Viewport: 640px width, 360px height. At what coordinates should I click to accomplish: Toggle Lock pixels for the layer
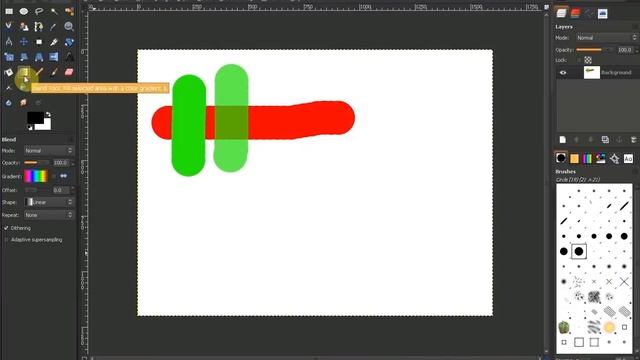coord(578,60)
